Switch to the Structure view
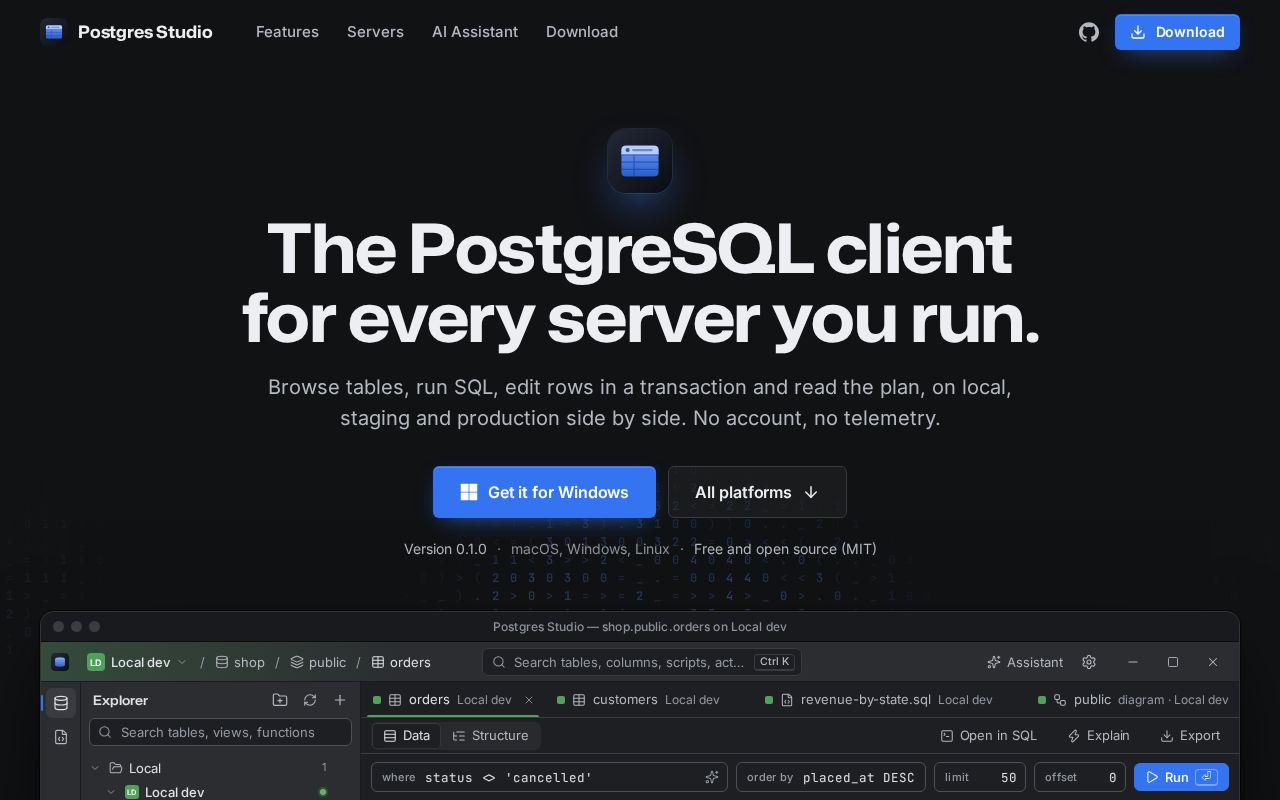Image resolution: width=1280 pixels, height=800 pixels. [490, 735]
